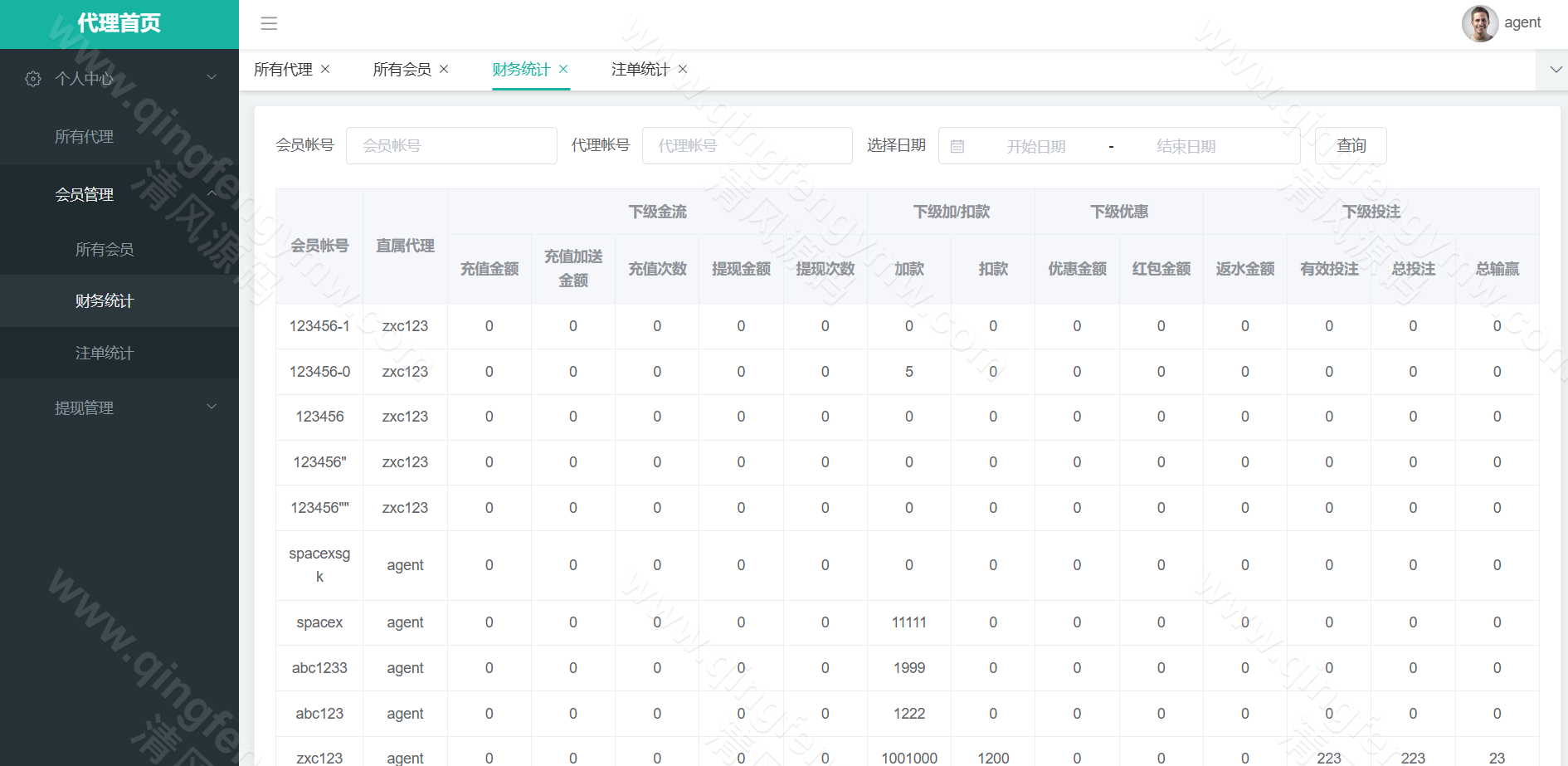
Task: Switch to the 注单统计 tab
Action: click(x=640, y=70)
